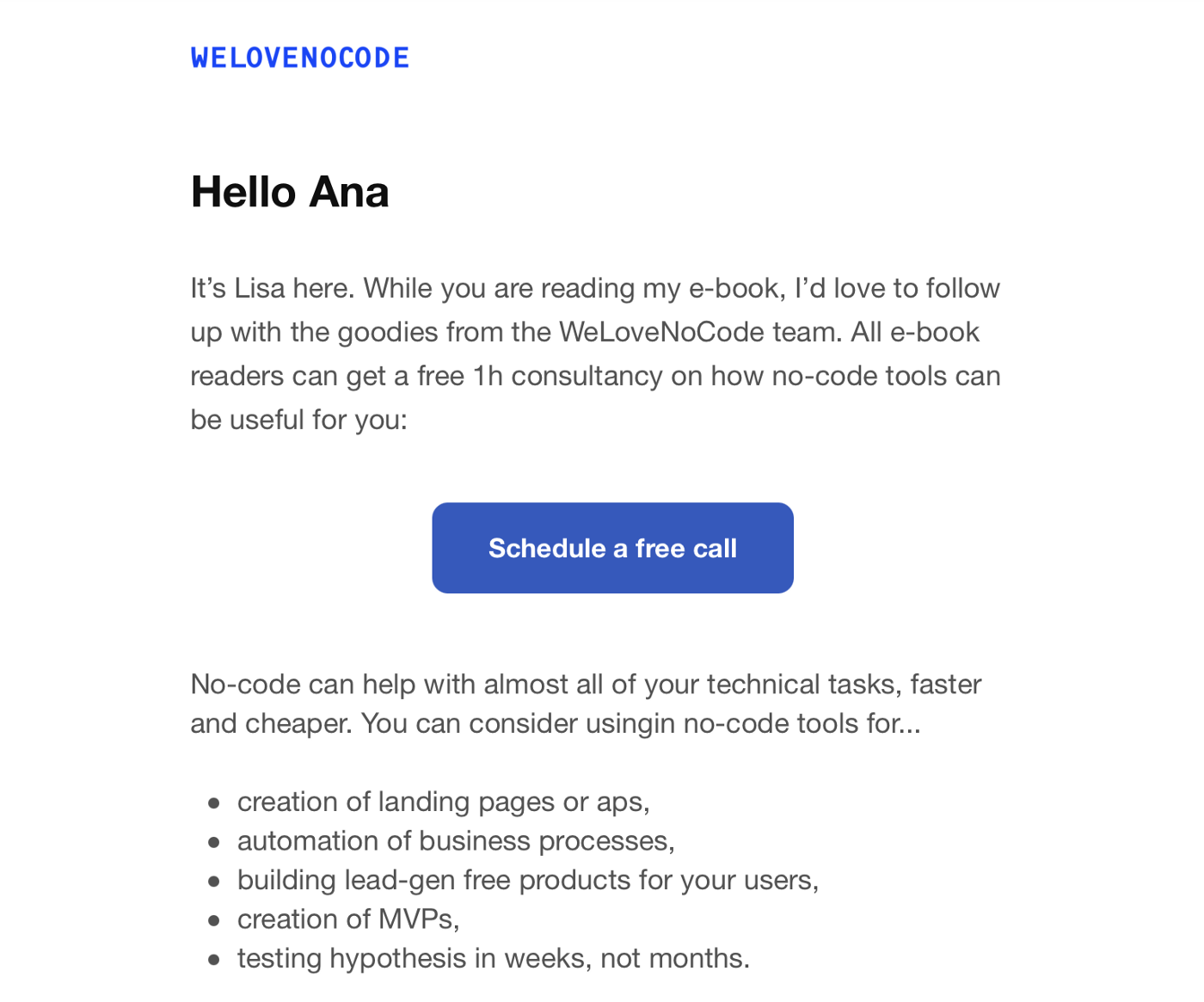1204x1002 pixels.
Task: Click the bullet dot before testing hypothesis
Action: point(214,960)
